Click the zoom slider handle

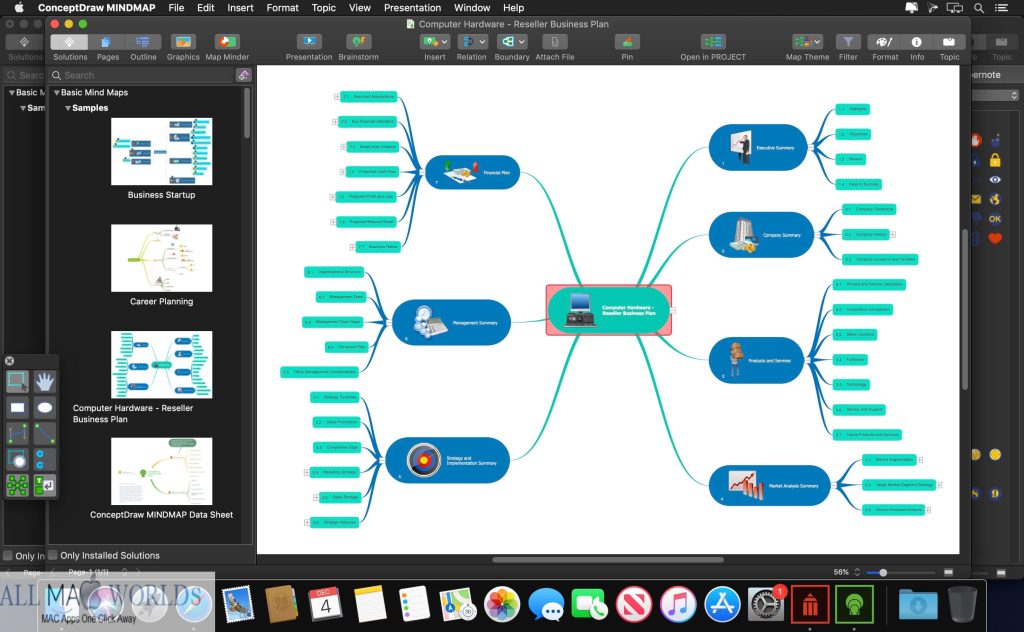coord(883,573)
